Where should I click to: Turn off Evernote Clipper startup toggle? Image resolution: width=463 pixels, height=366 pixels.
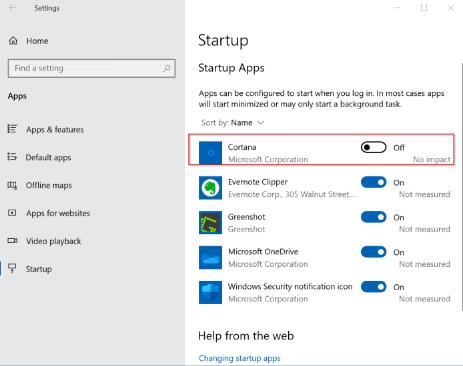point(373,182)
